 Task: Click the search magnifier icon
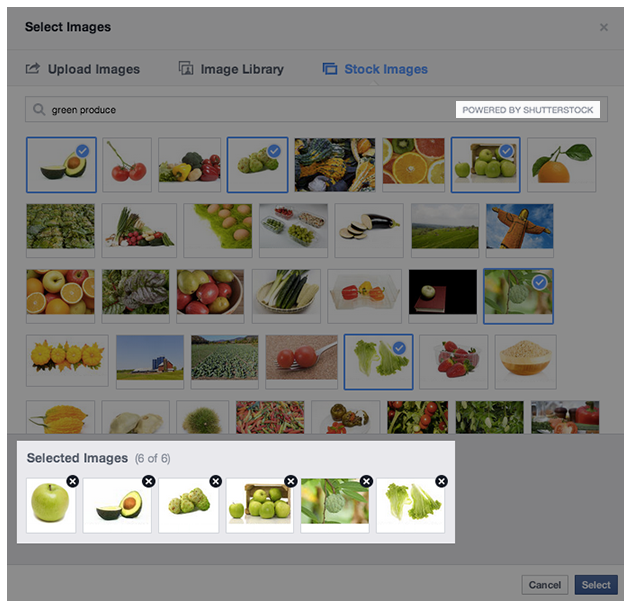(x=39, y=109)
